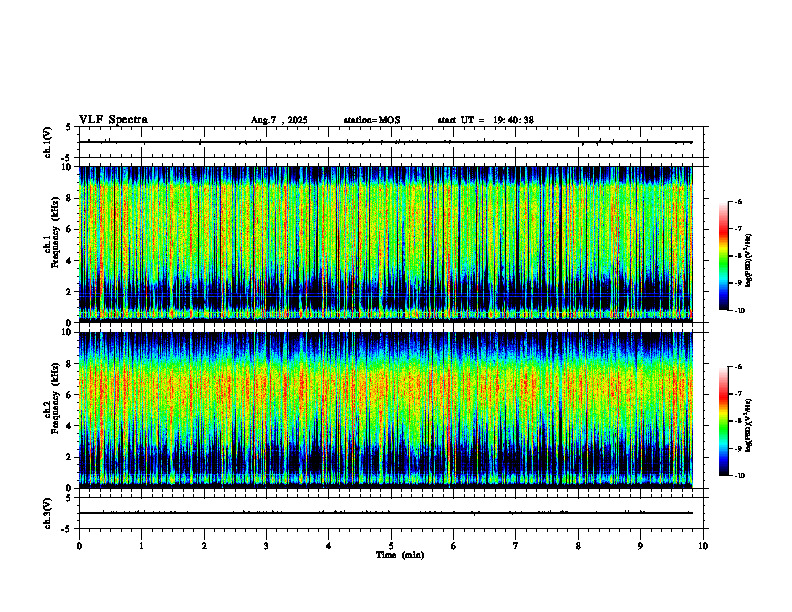Click the 'station=MOS' header label
The height and width of the screenshot is (612, 792).
(372, 120)
